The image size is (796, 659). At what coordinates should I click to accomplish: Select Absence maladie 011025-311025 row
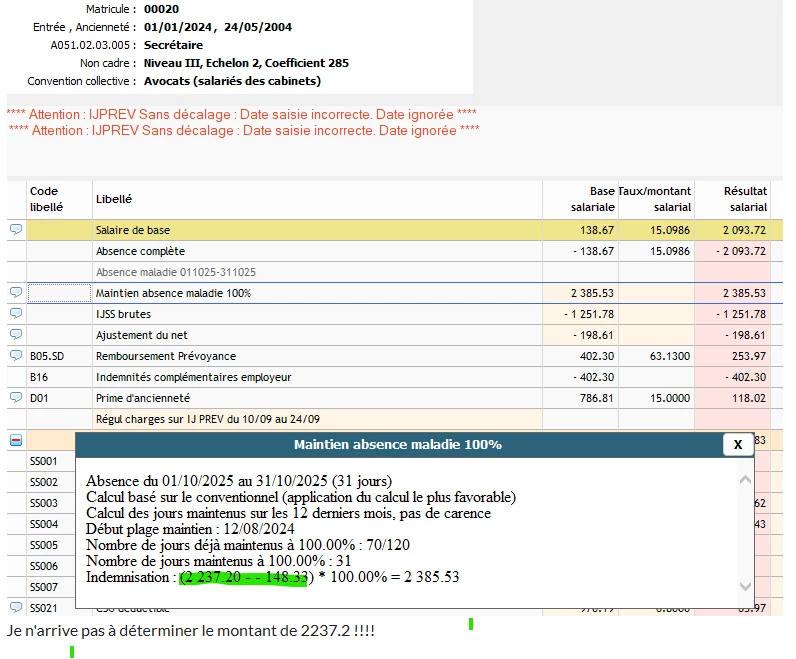(176, 272)
